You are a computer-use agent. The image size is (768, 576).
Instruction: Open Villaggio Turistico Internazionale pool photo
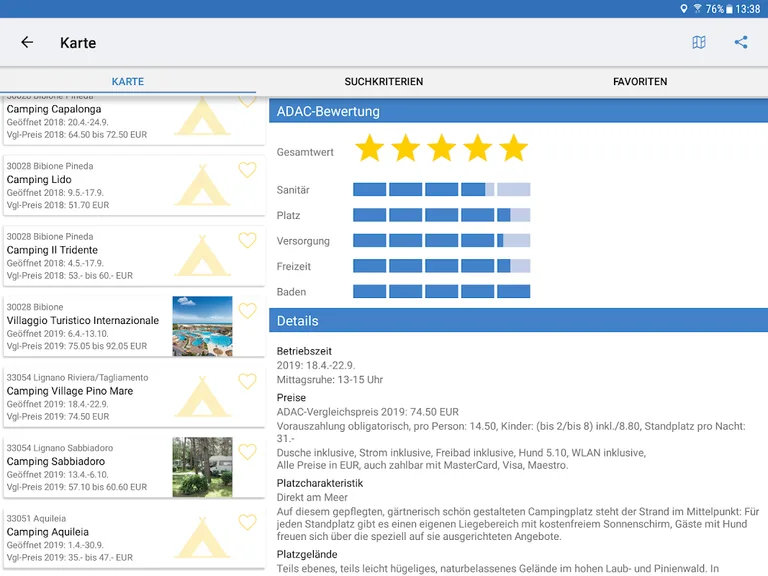click(202, 326)
